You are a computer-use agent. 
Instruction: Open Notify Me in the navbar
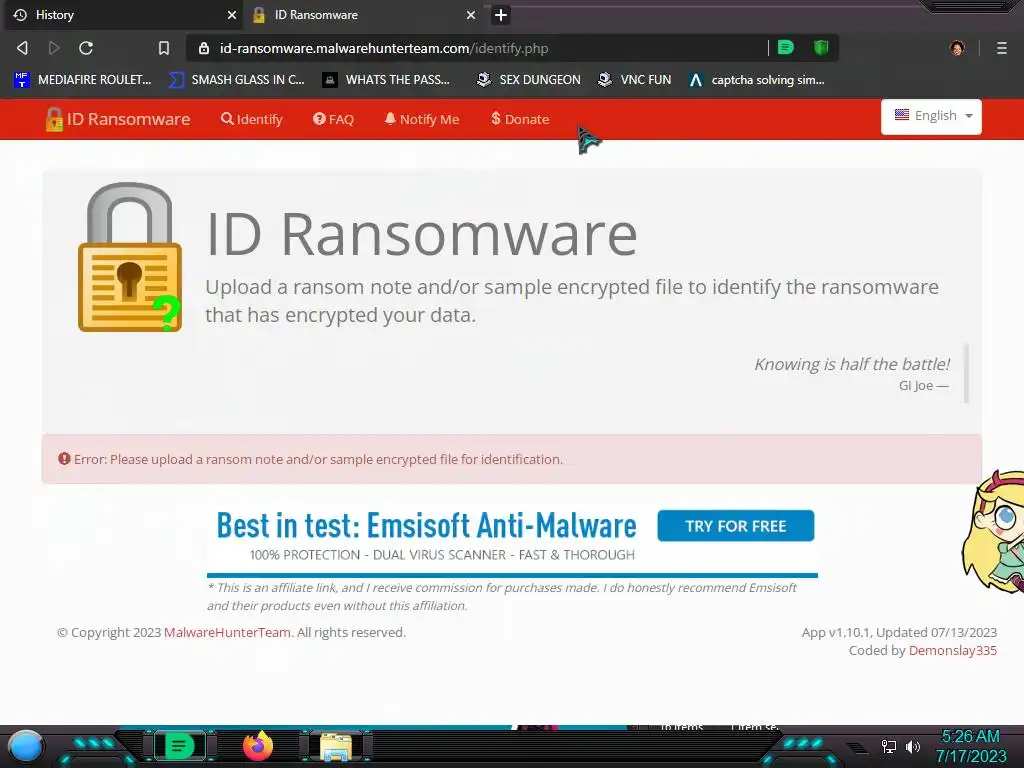(x=422, y=120)
